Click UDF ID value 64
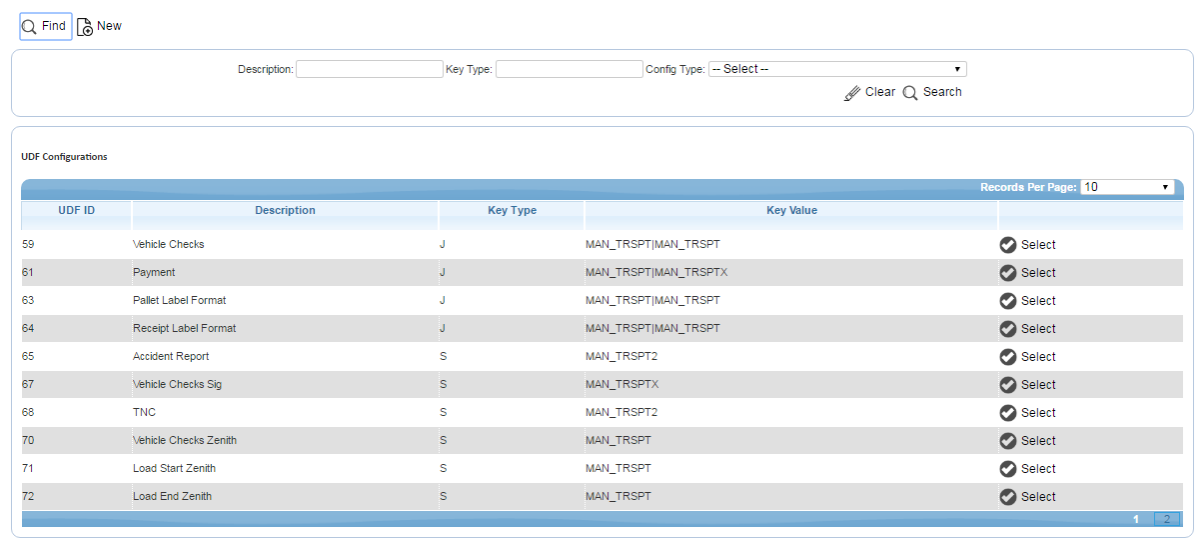This screenshot has height=548, width=1202. (x=28, y=329)
